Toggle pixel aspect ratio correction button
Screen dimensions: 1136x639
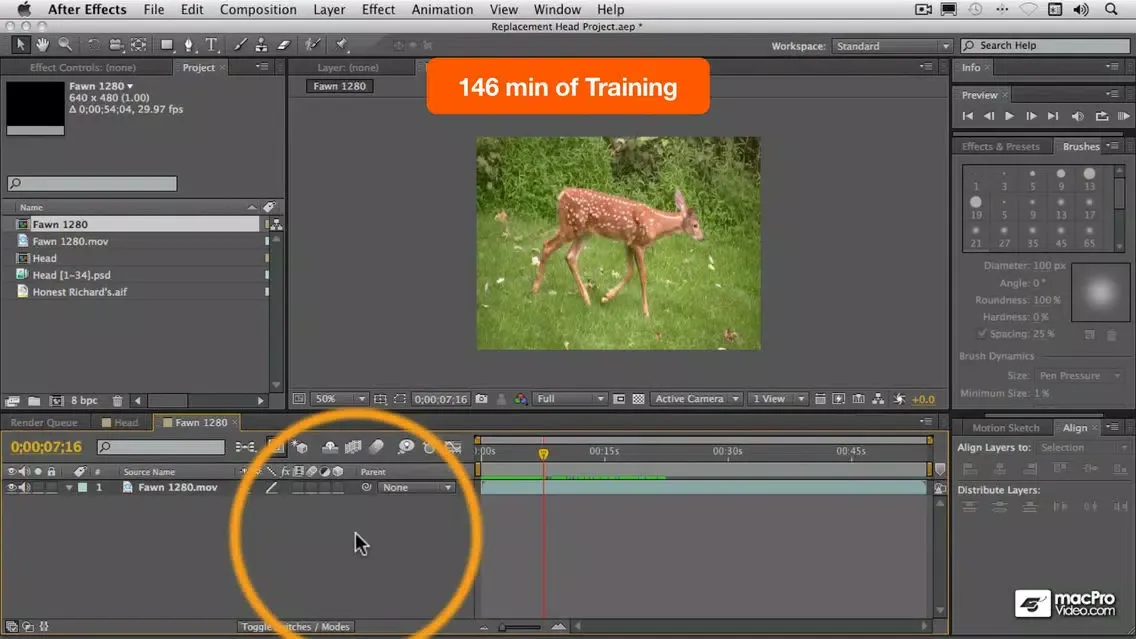click(820, 399)
